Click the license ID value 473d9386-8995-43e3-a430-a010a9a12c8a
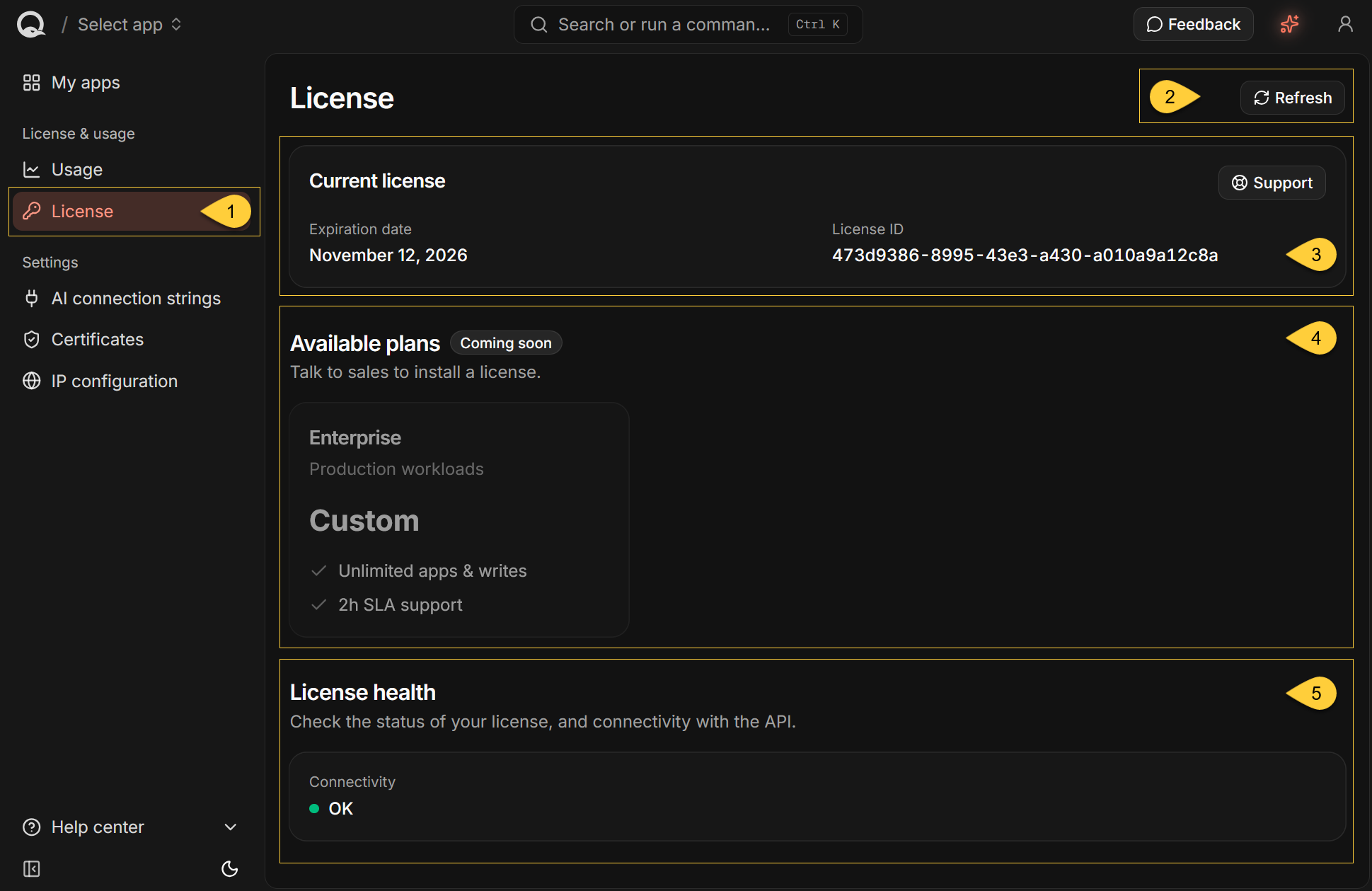Viewport: 1372px width, 891px height. 1025,255
